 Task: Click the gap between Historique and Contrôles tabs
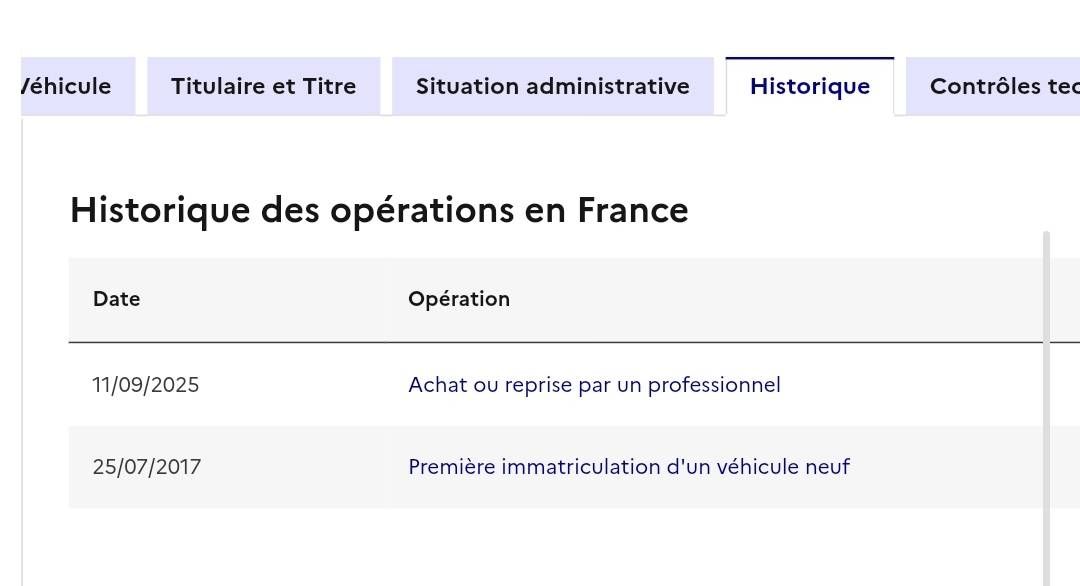(x=900, y=86)
